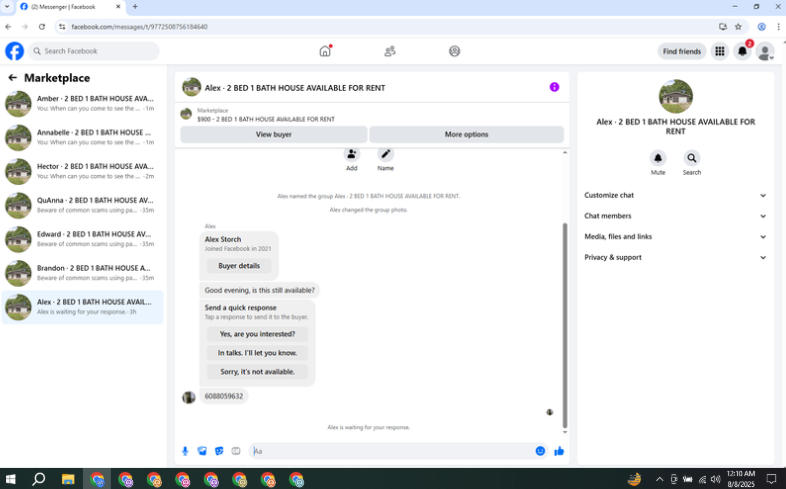Click the sticker icon in composer
786x489 pixels.
pyautogui.click(x=219, y=451)
